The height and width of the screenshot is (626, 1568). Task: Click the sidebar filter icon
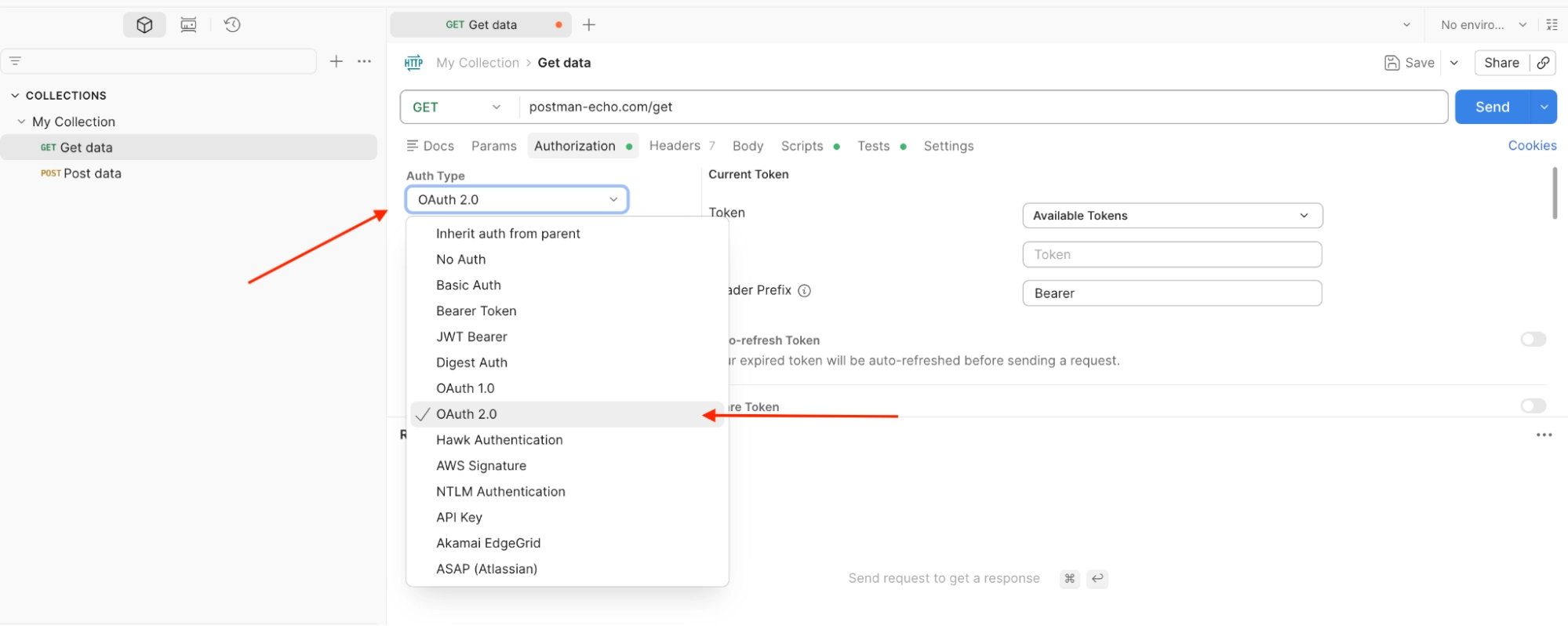point(15,61)
